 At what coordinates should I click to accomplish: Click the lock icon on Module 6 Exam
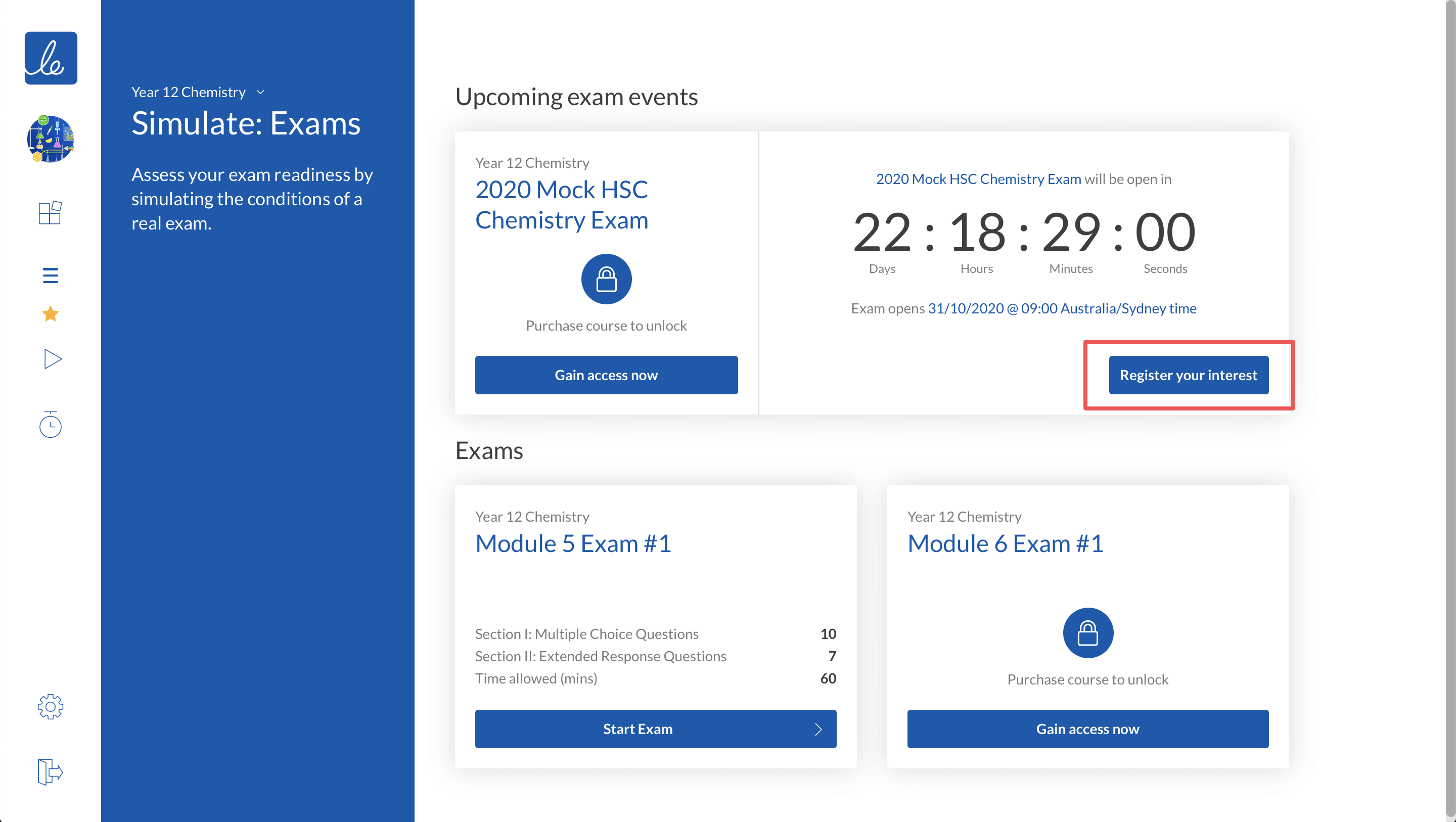click(1088, 632)
